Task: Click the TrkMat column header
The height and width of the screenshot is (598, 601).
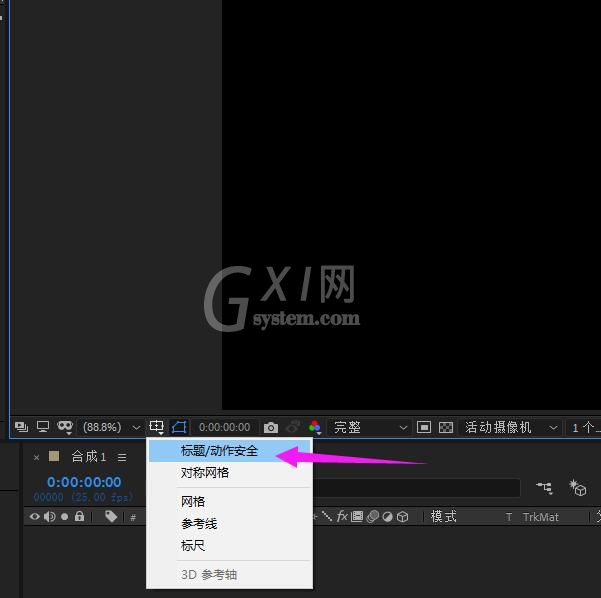Action: (540, 517)
